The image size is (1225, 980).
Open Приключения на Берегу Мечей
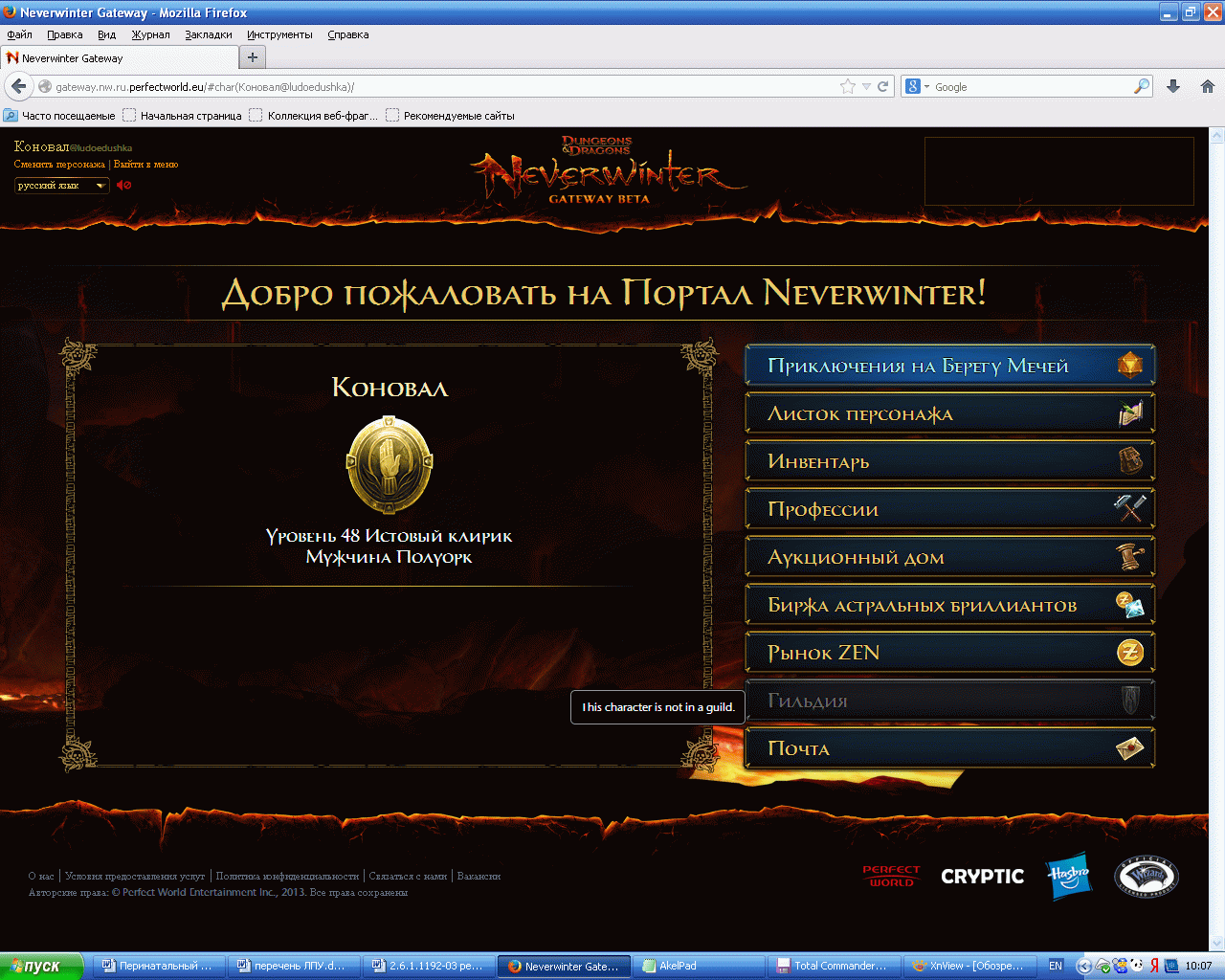tap(950, 366)
